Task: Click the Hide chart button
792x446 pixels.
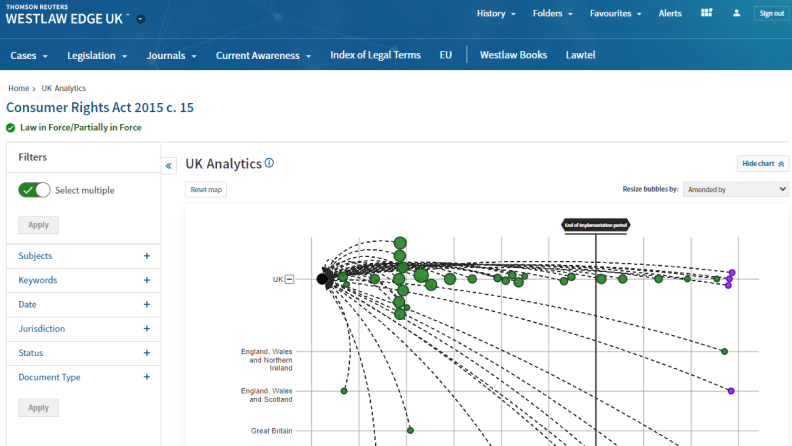Action: [x=763, y=163]
